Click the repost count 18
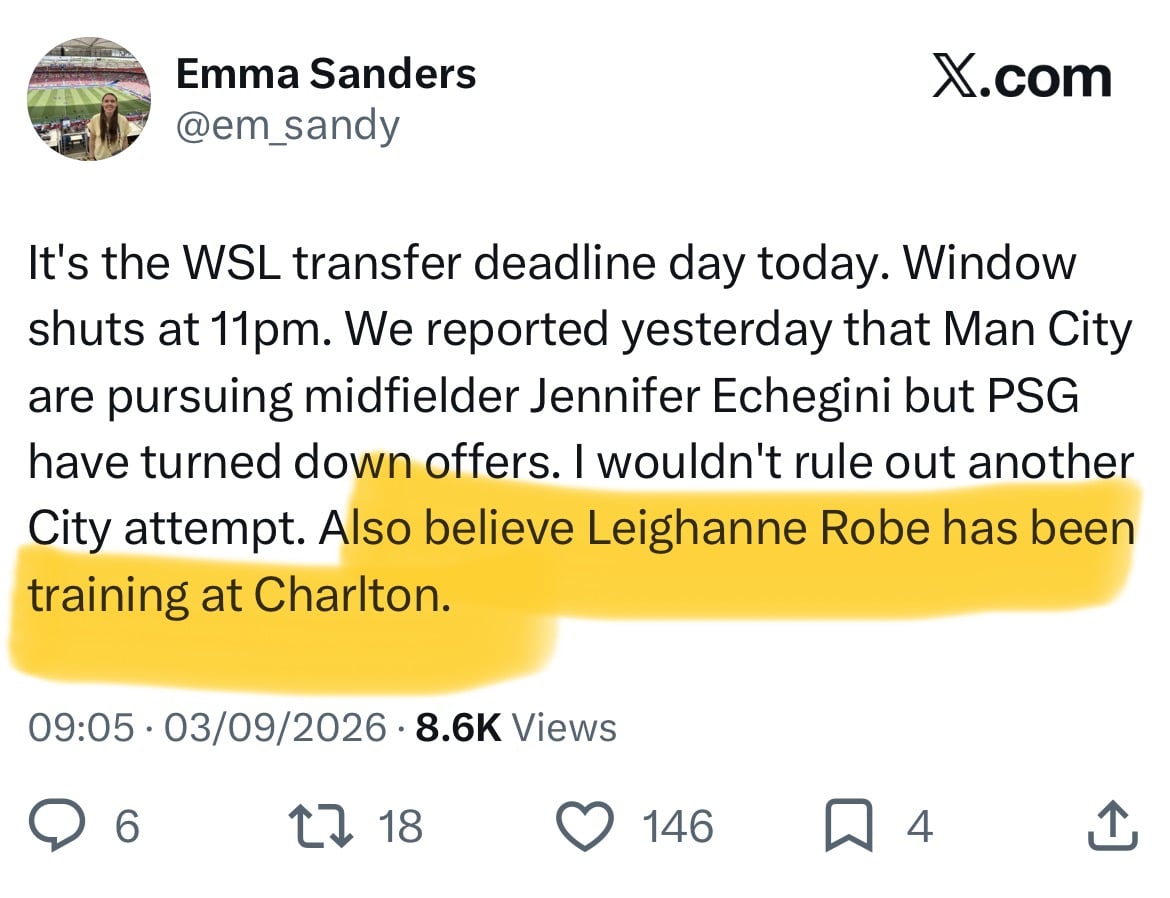 pos(401,826)
